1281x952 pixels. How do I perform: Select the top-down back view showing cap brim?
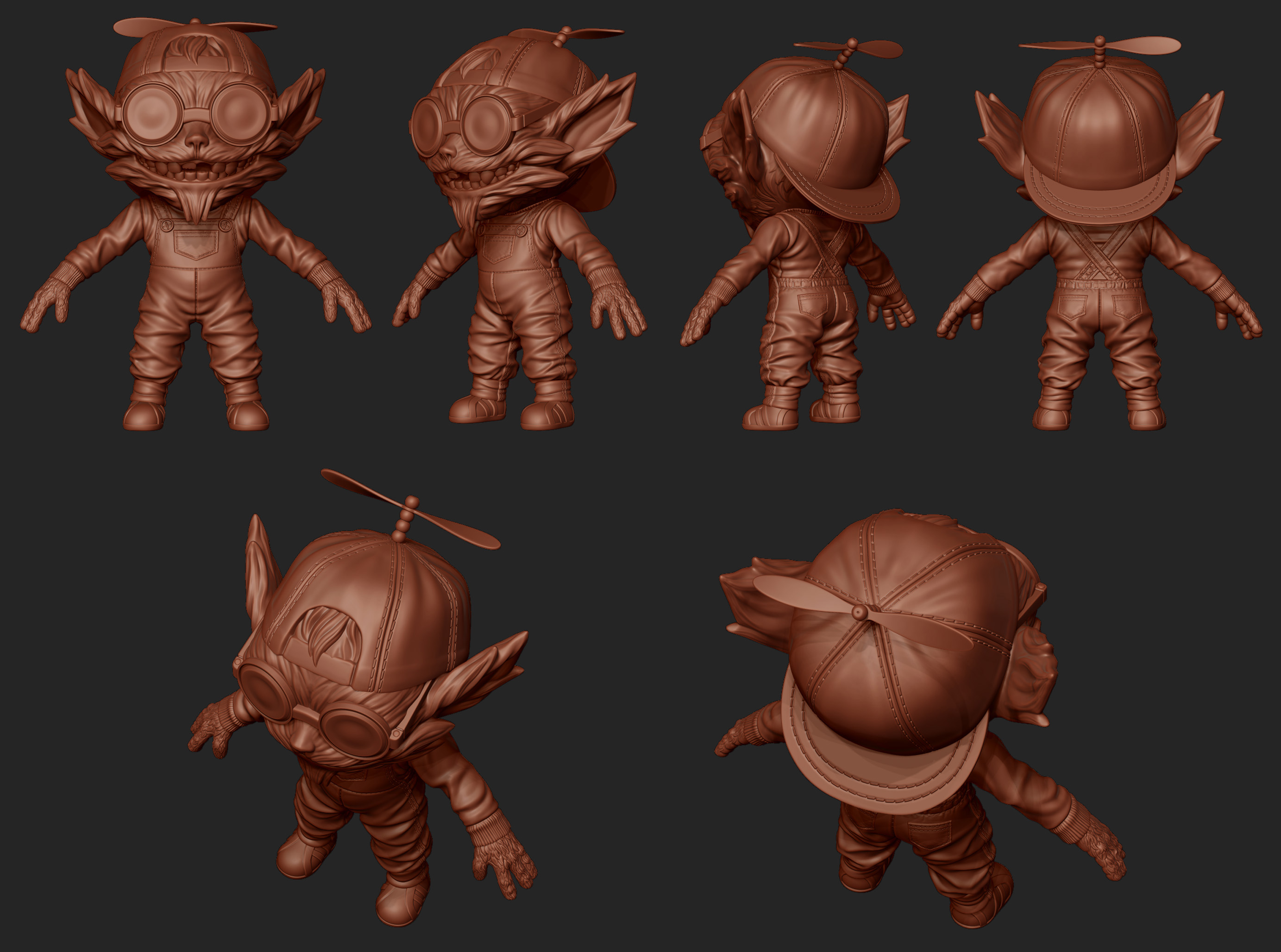point(921,719)
